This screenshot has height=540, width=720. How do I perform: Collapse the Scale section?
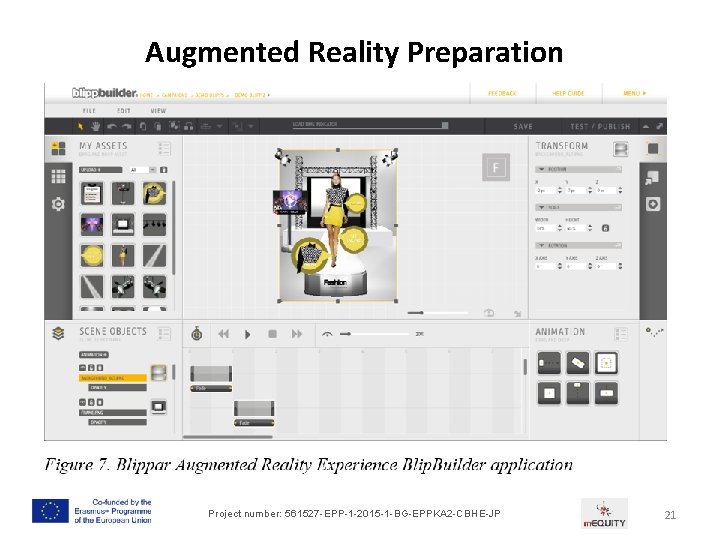pyautogui.click(x=578, y=208)
